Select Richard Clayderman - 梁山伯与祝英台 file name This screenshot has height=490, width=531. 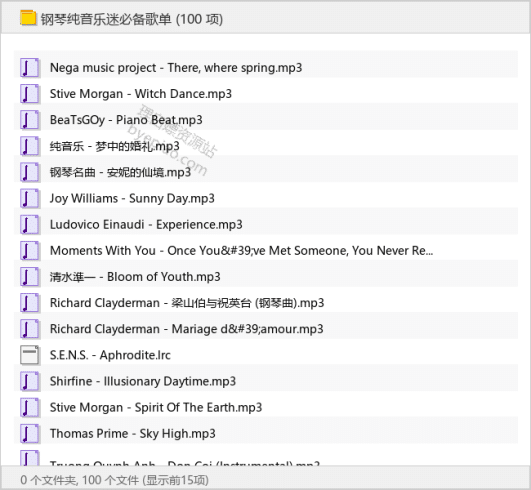click(x=187, y=303)
